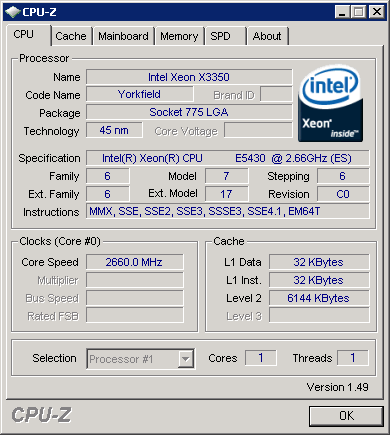Click the Specification field with E5430
The width and height of the screenshot is (390, 435).
[228, 158]
